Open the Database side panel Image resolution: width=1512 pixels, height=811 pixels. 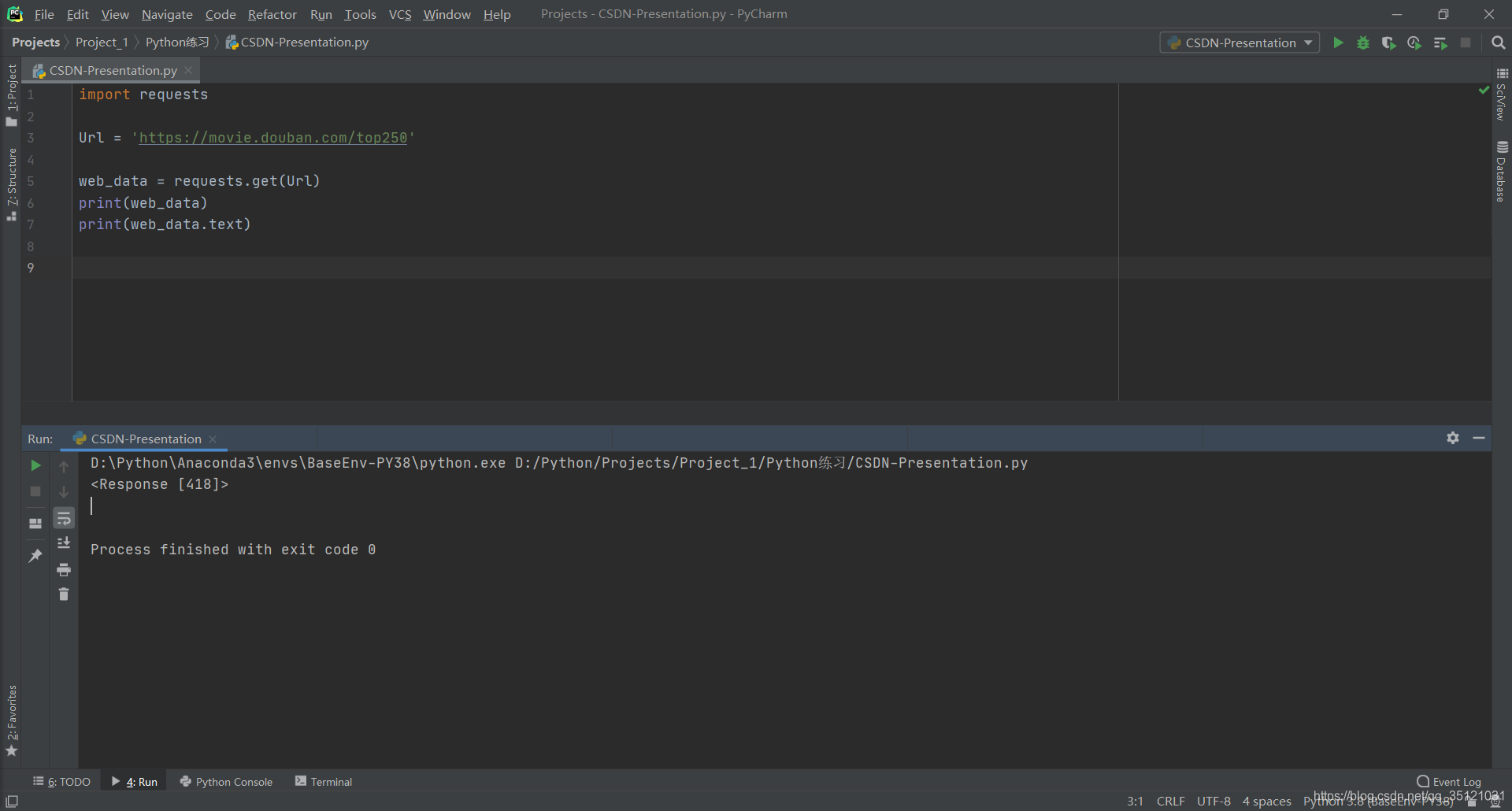click(x=1502, y=172)
